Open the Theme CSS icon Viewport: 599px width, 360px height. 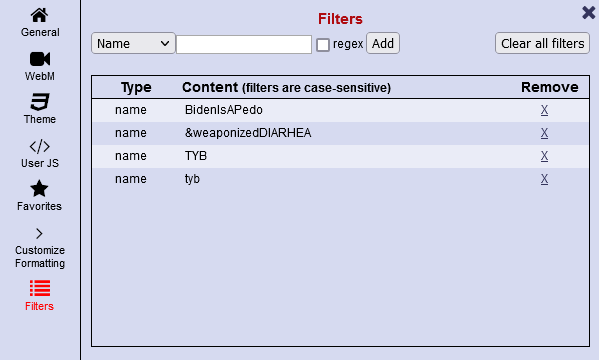[x=40, y=102]
